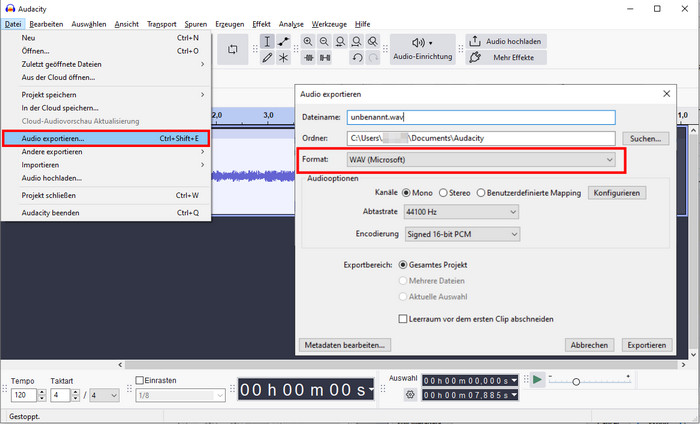Click Metadaten bearbeiten... button
700x424 pixels.
click(x=345, y=345)
